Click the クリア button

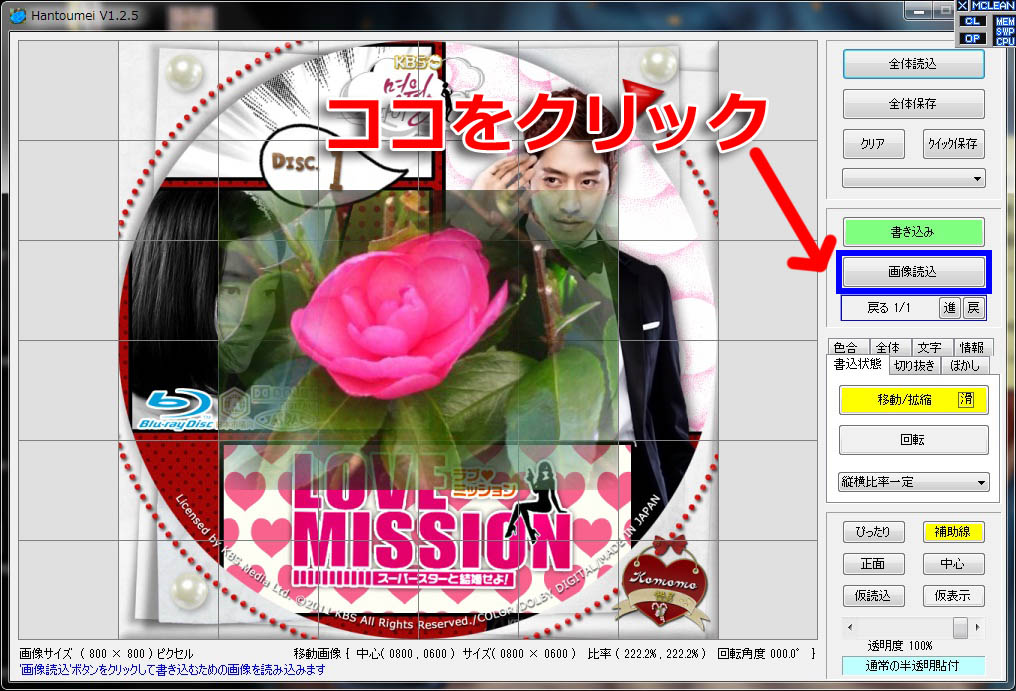tap(873, 143)
